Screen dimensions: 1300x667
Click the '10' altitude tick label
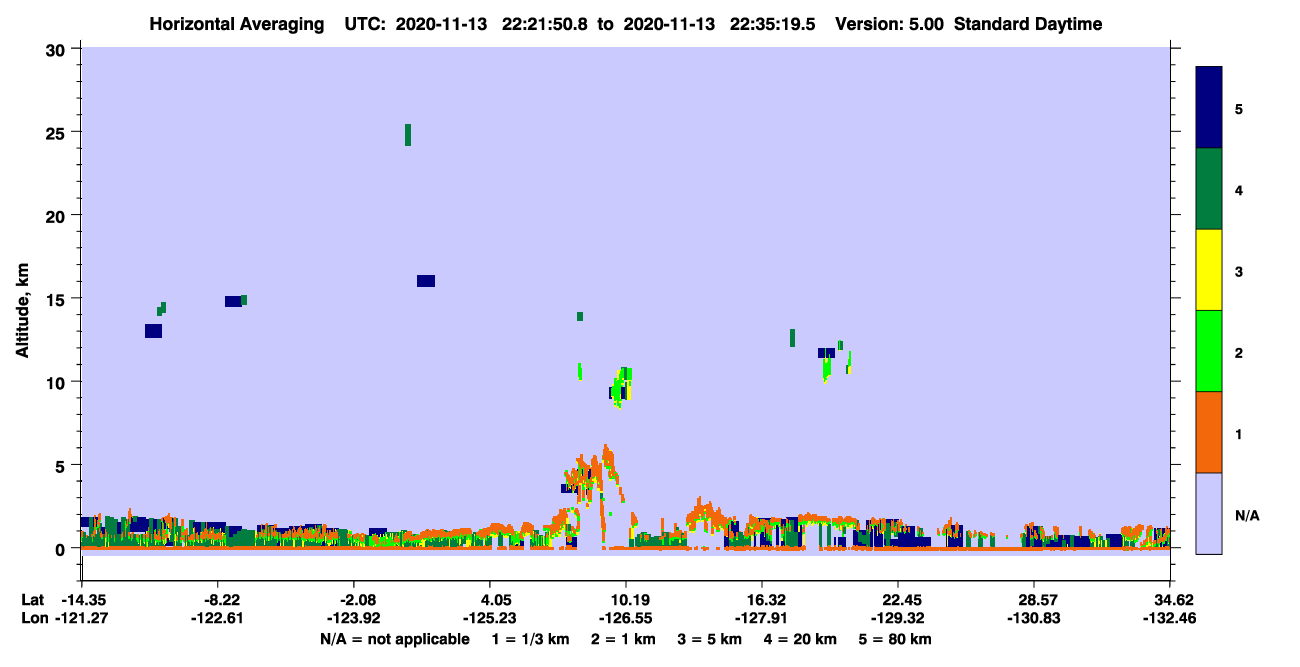(58, 382)
